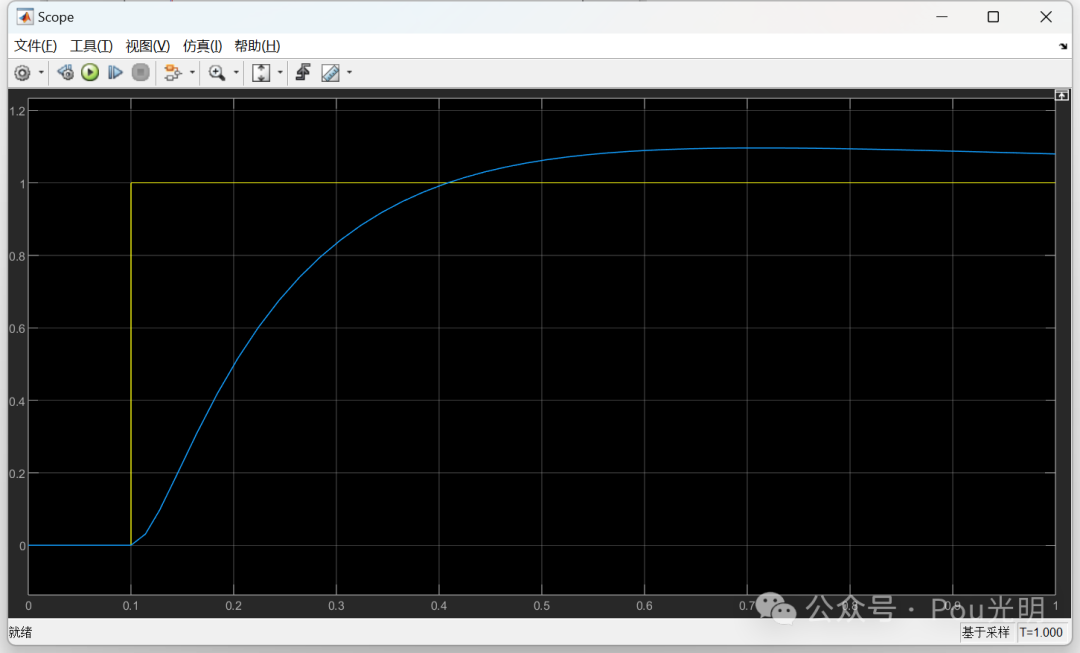Open the 帮助(H) menu
Image resolution: width=1080 pixels, height=653 pixels.
(x=257, y=46)
